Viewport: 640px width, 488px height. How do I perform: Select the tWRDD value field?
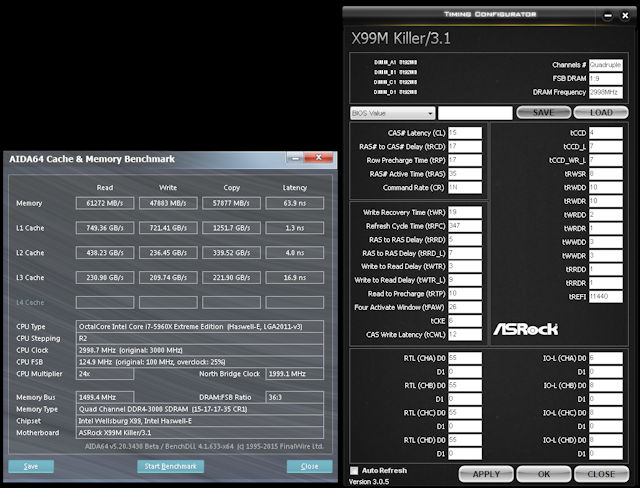[606, 215]
